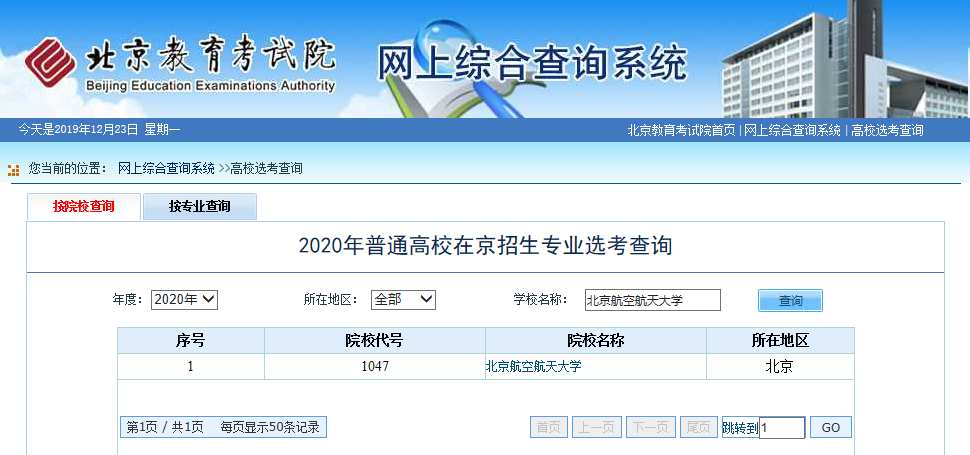Open 北京航空航天大学 result link

pos(533,367)
